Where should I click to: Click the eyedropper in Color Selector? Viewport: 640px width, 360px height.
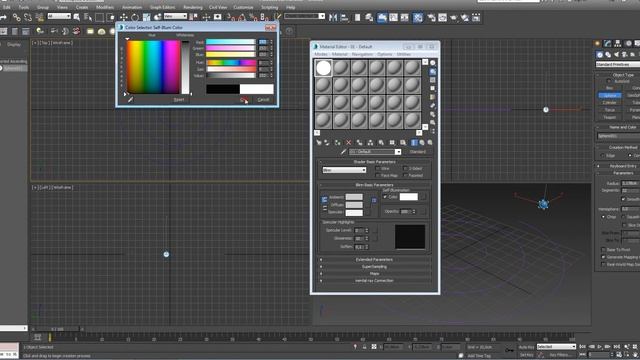point(131,99)
